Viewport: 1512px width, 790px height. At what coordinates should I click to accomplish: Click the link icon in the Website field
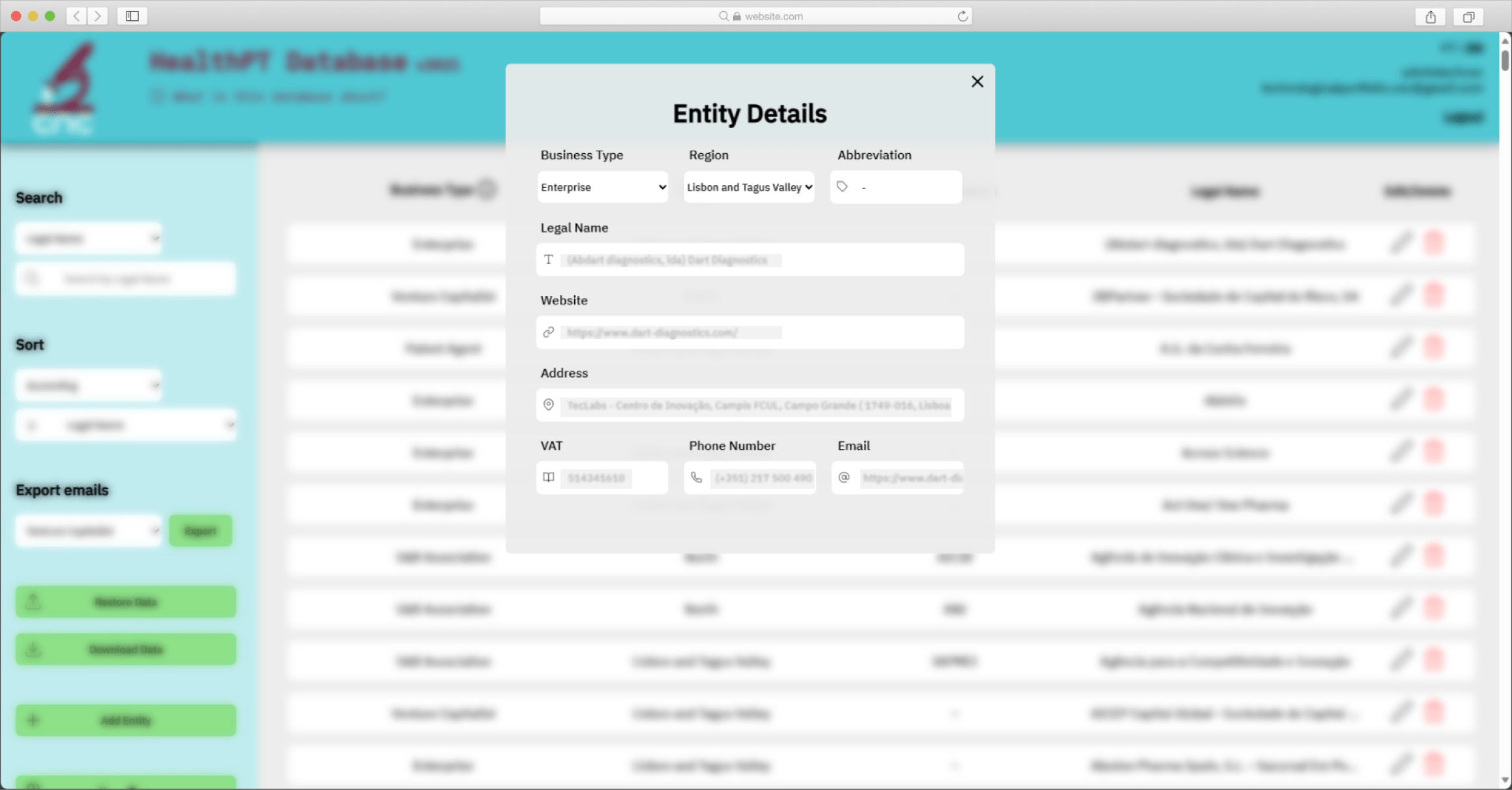(x=549, y=332)
